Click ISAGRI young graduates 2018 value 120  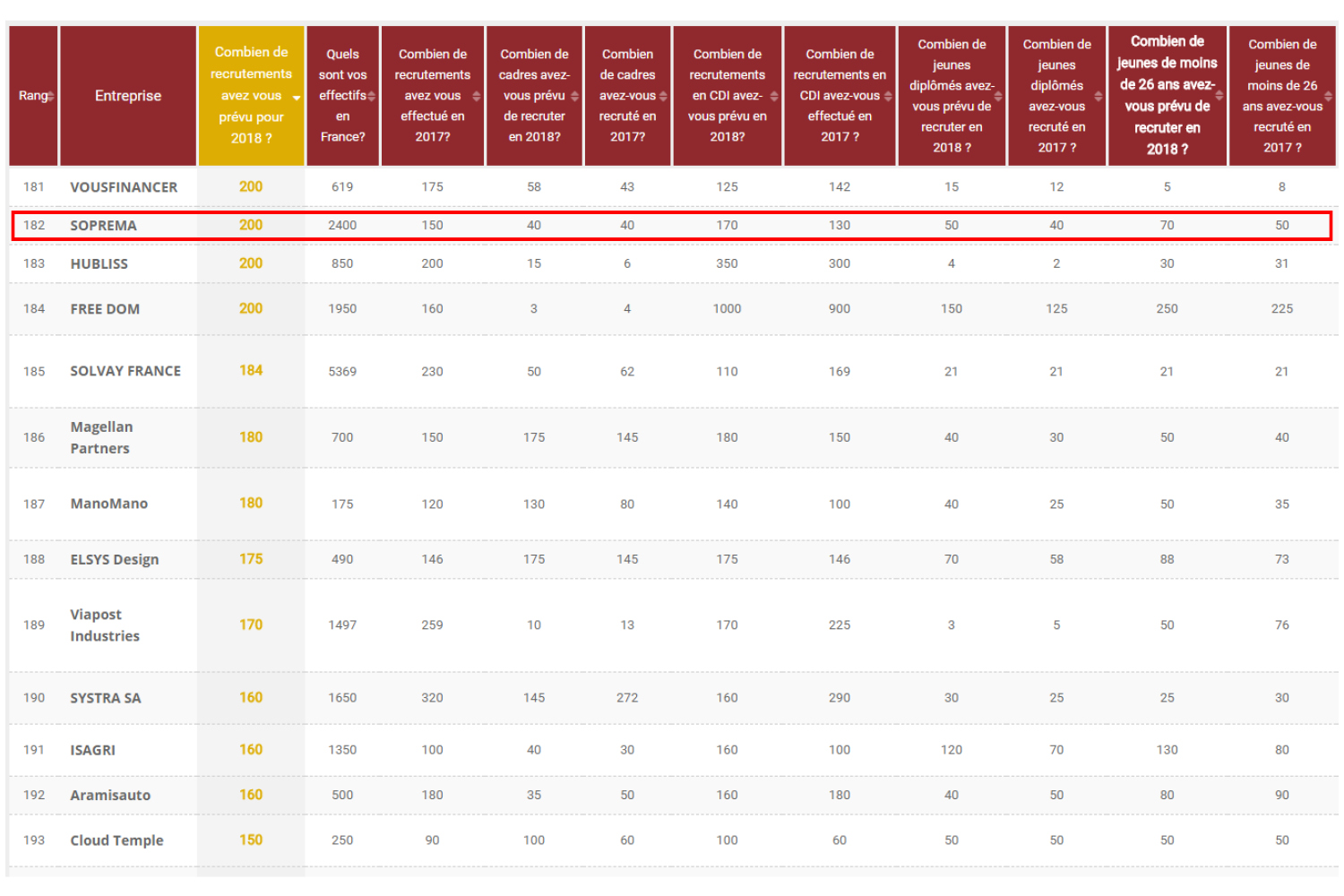click(952, 750)
